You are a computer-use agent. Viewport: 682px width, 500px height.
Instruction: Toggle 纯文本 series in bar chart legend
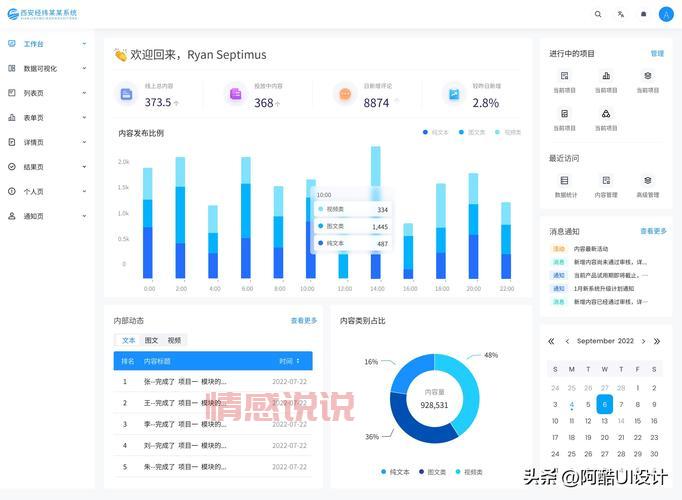pyautogui.click(x=435, y=132)
